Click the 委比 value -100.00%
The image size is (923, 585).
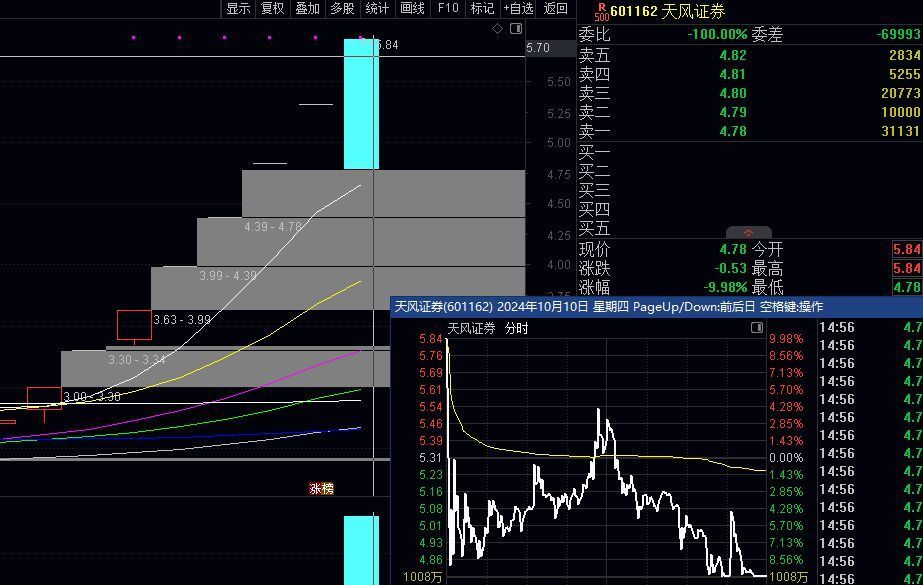click(x=716, y=35)
